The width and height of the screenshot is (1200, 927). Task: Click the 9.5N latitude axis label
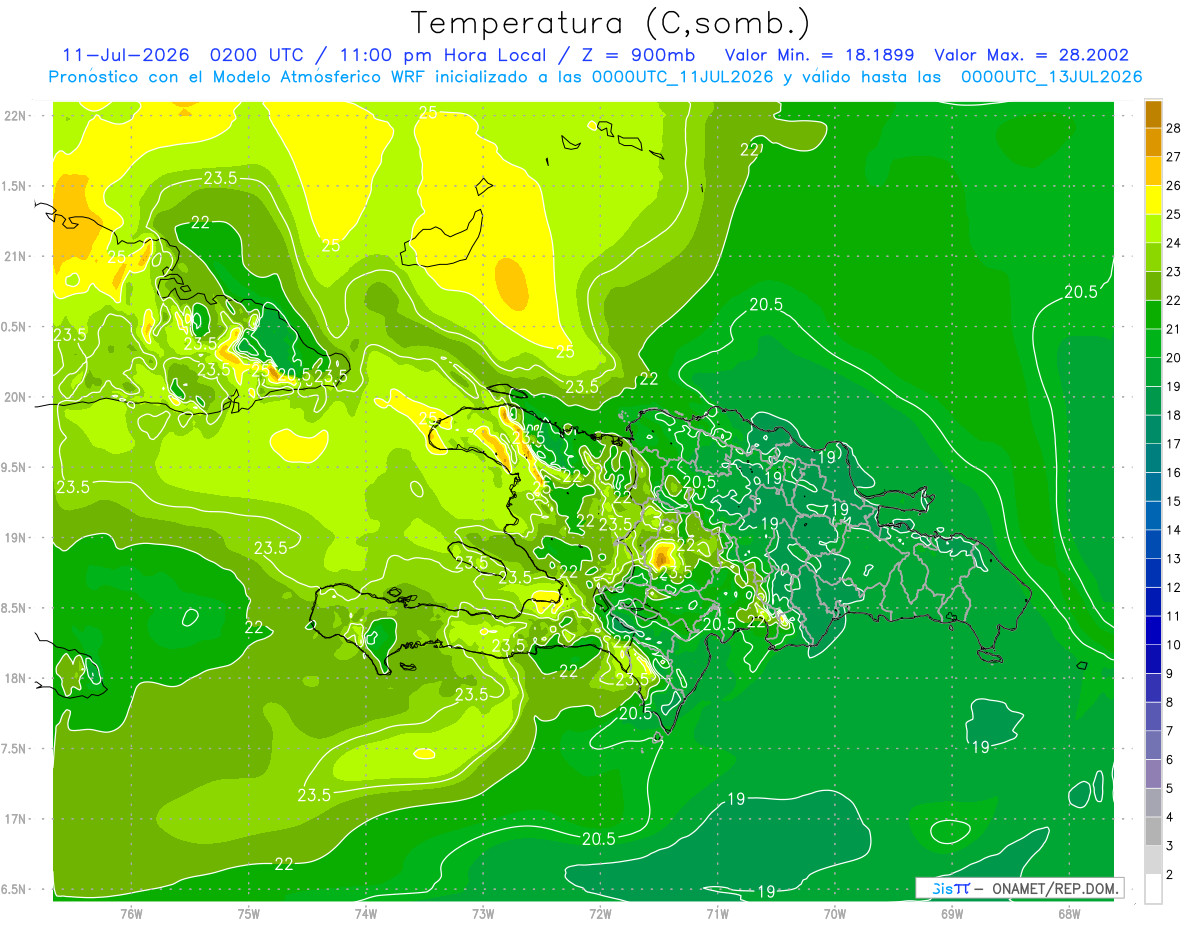tap(14, 467)
